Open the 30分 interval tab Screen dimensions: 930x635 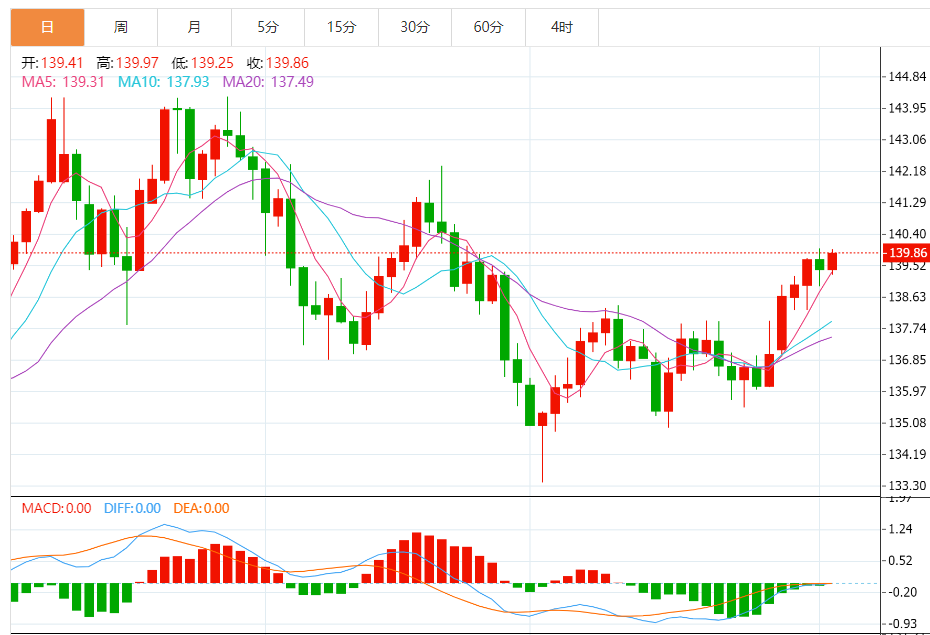click(415, 27)
